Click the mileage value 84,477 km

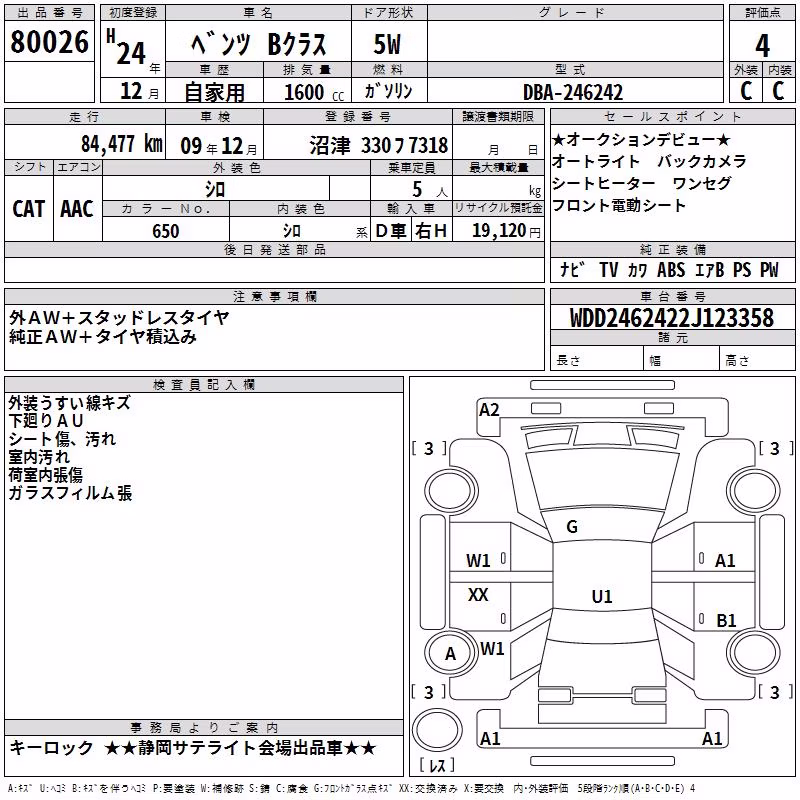pyautogui.click(x=122, y=144)
